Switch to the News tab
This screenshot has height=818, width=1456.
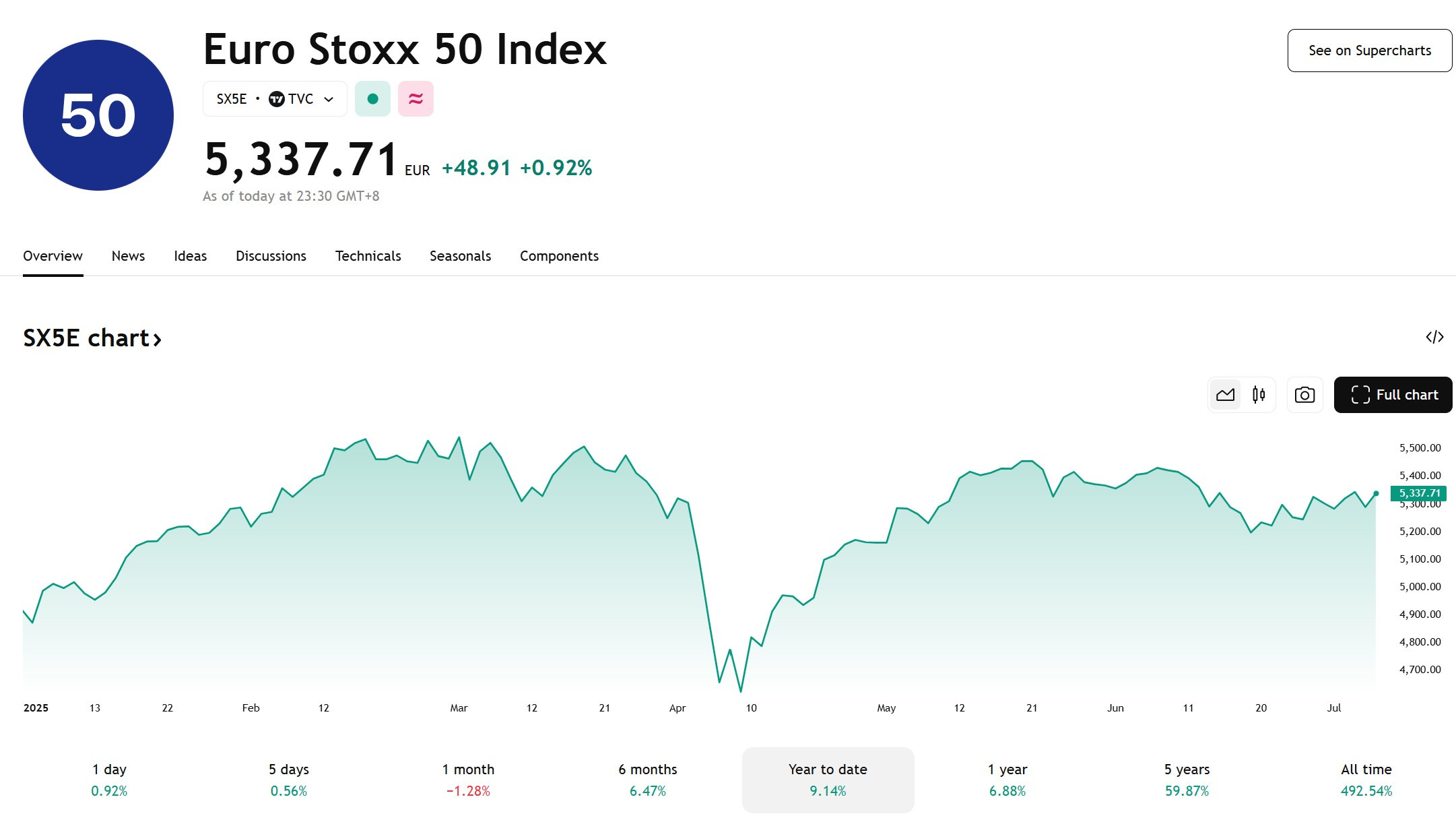tap(128, 256)
